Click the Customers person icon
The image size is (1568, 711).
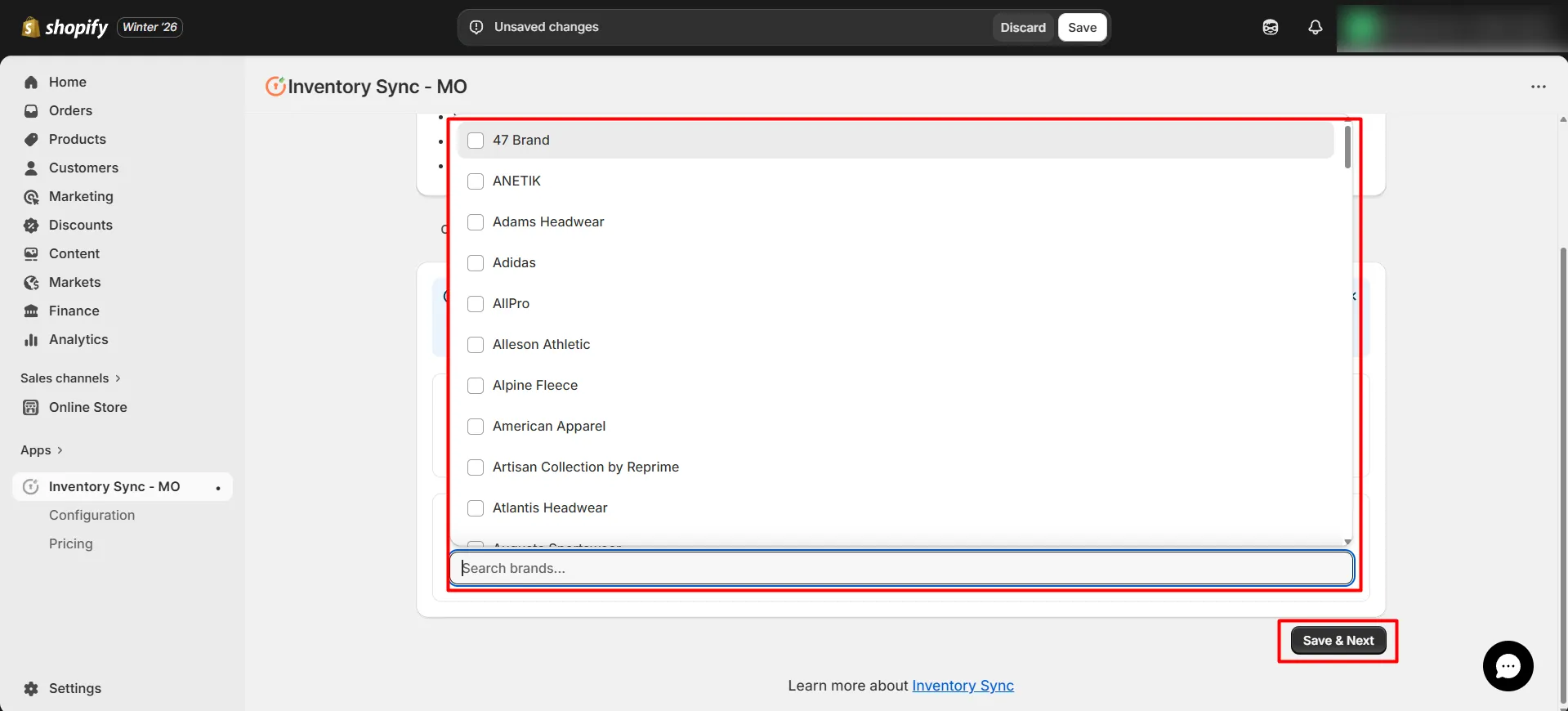click(x=31, y=168)
